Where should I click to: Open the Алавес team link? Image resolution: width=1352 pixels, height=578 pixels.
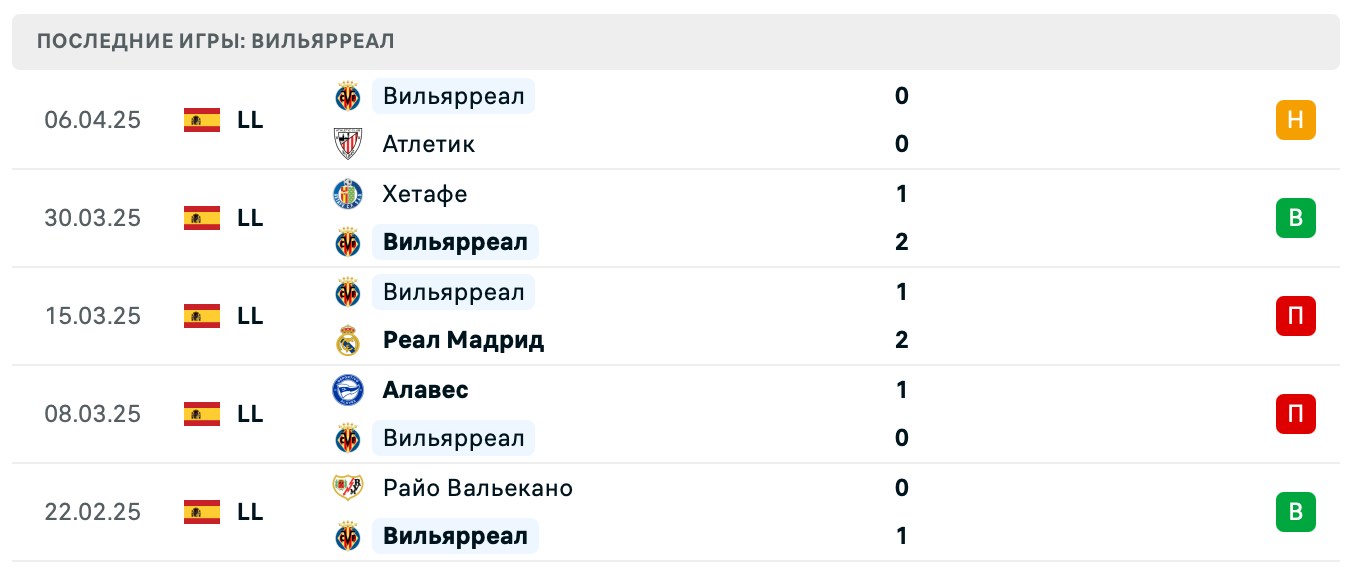tap(425, 390)
